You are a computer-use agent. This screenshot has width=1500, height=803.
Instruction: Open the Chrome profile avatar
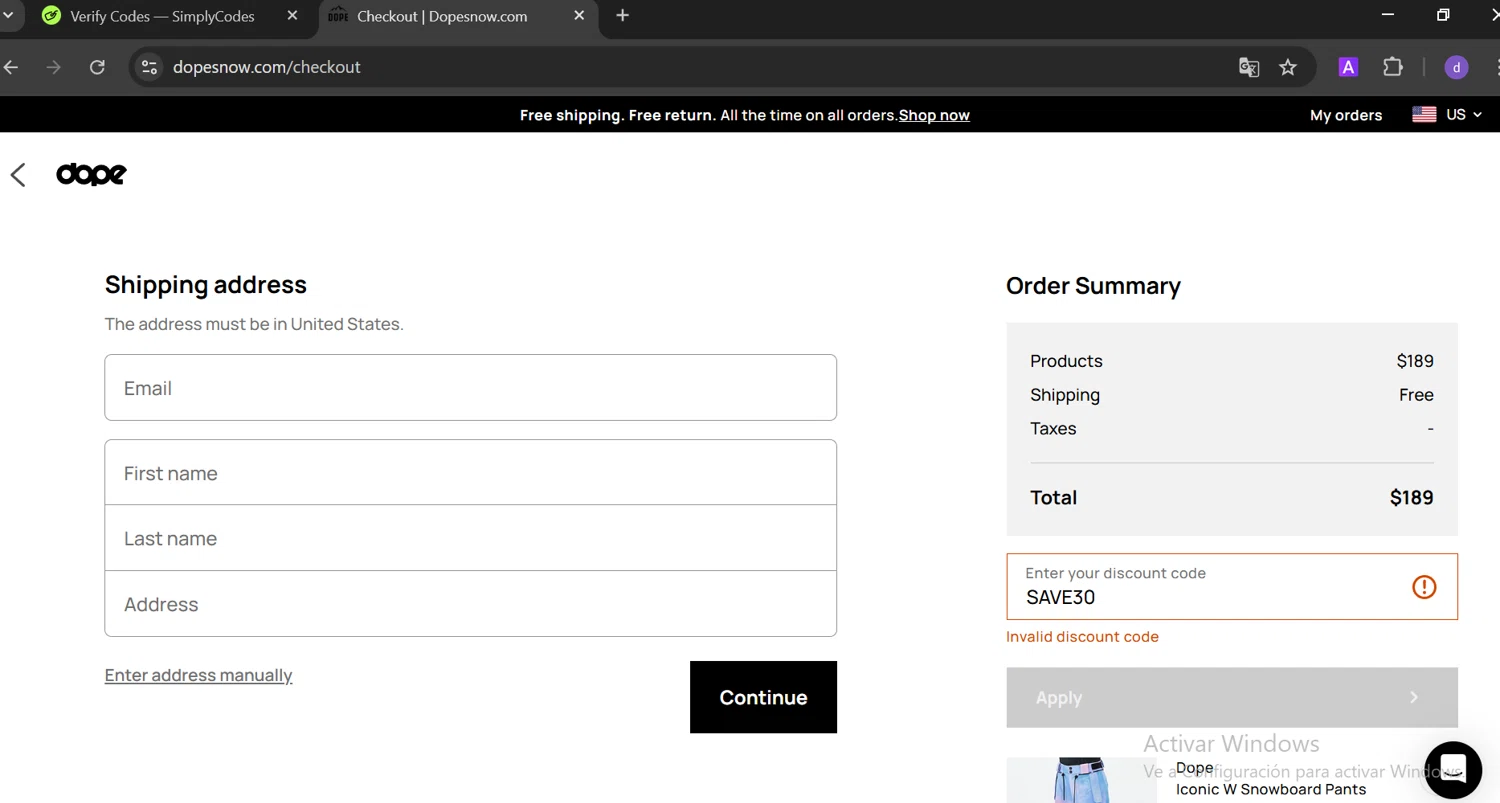tap(1457, 67)
